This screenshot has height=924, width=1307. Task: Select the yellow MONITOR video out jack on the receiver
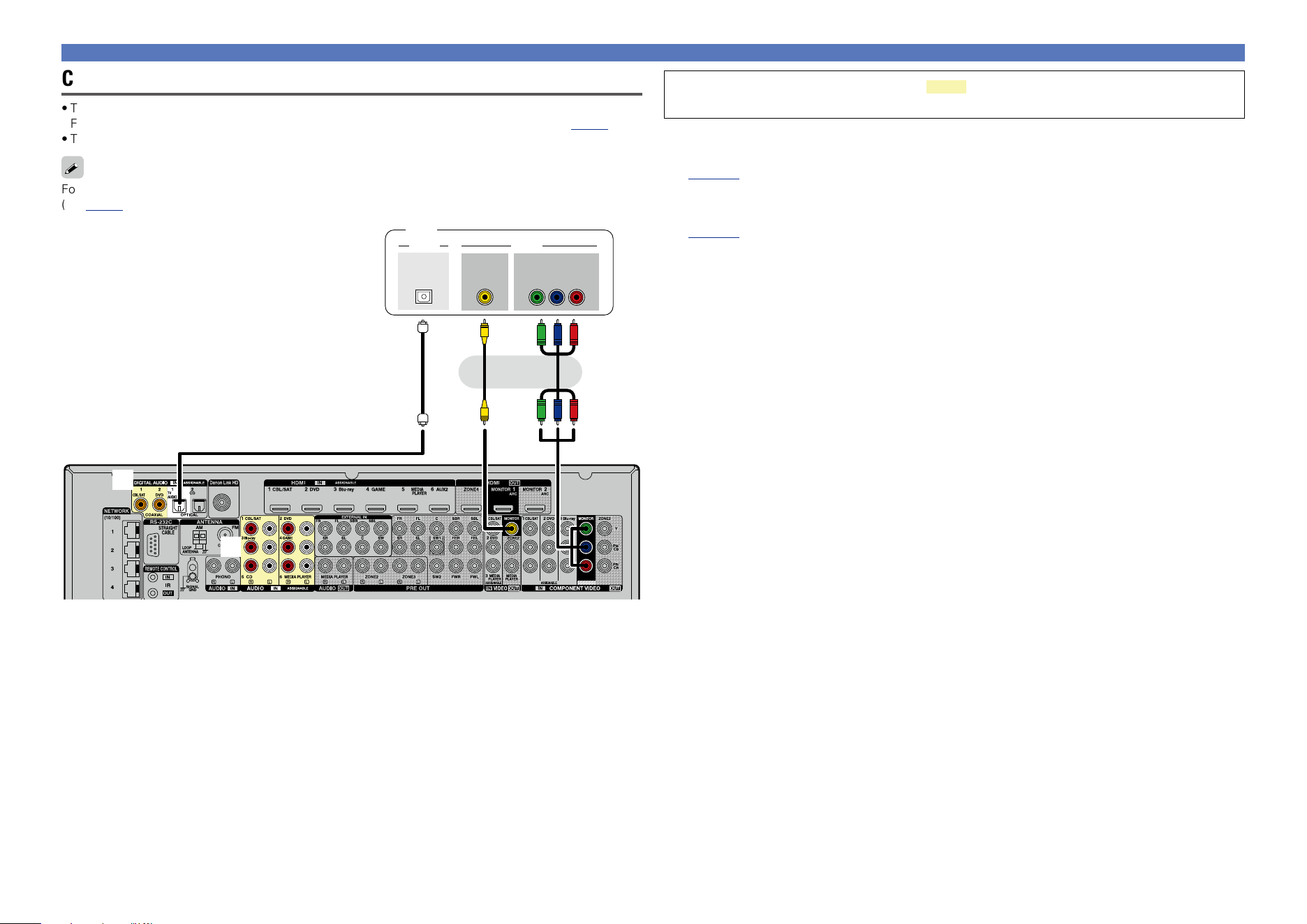point(512,529)
